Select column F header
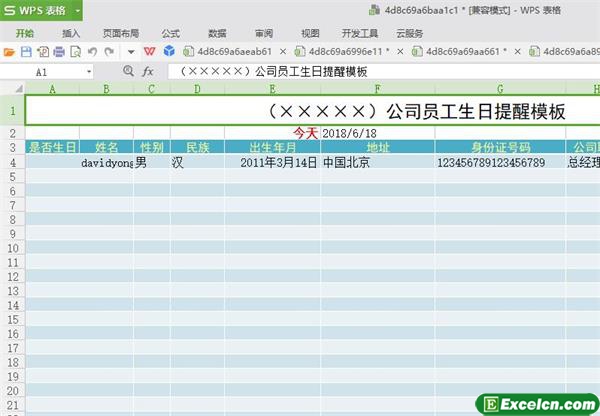The height and width of the screenshot is (416, 600). click(378, 89)
